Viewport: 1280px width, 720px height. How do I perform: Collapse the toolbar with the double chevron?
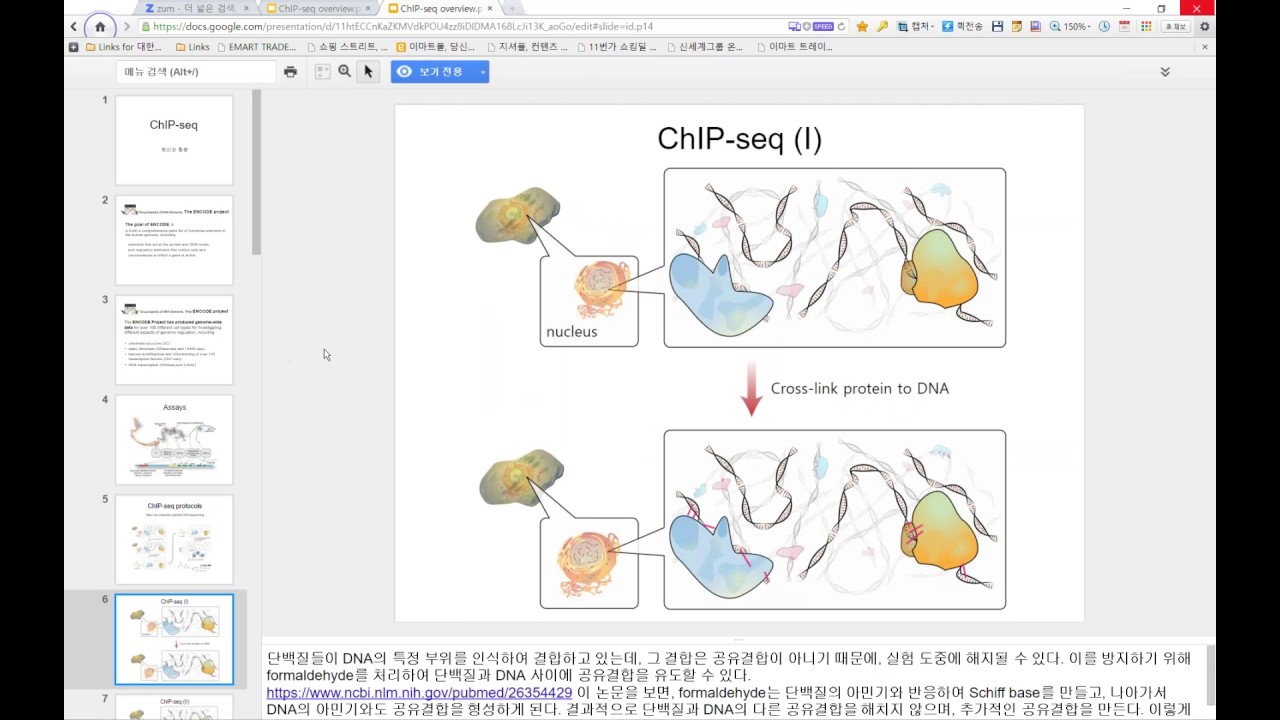point(1165,72)
